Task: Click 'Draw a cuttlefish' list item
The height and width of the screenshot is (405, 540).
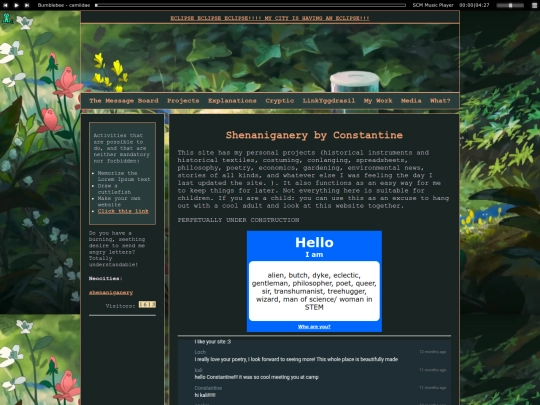Action: [114, 189]
